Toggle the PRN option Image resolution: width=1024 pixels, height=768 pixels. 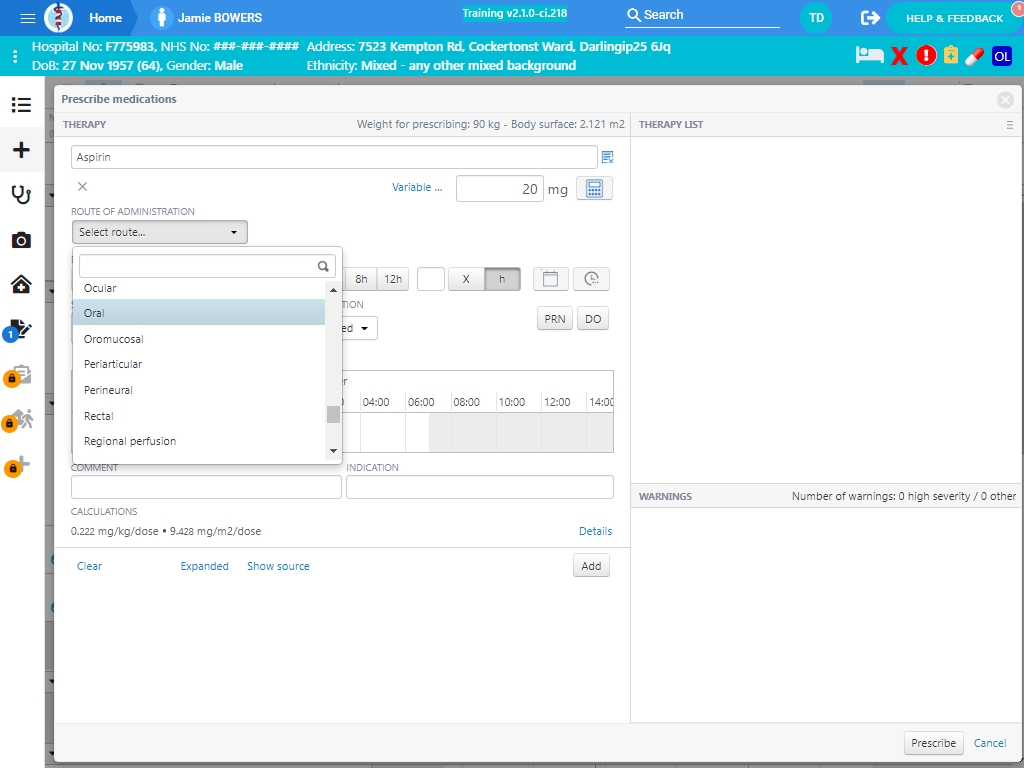coord(554,319)
